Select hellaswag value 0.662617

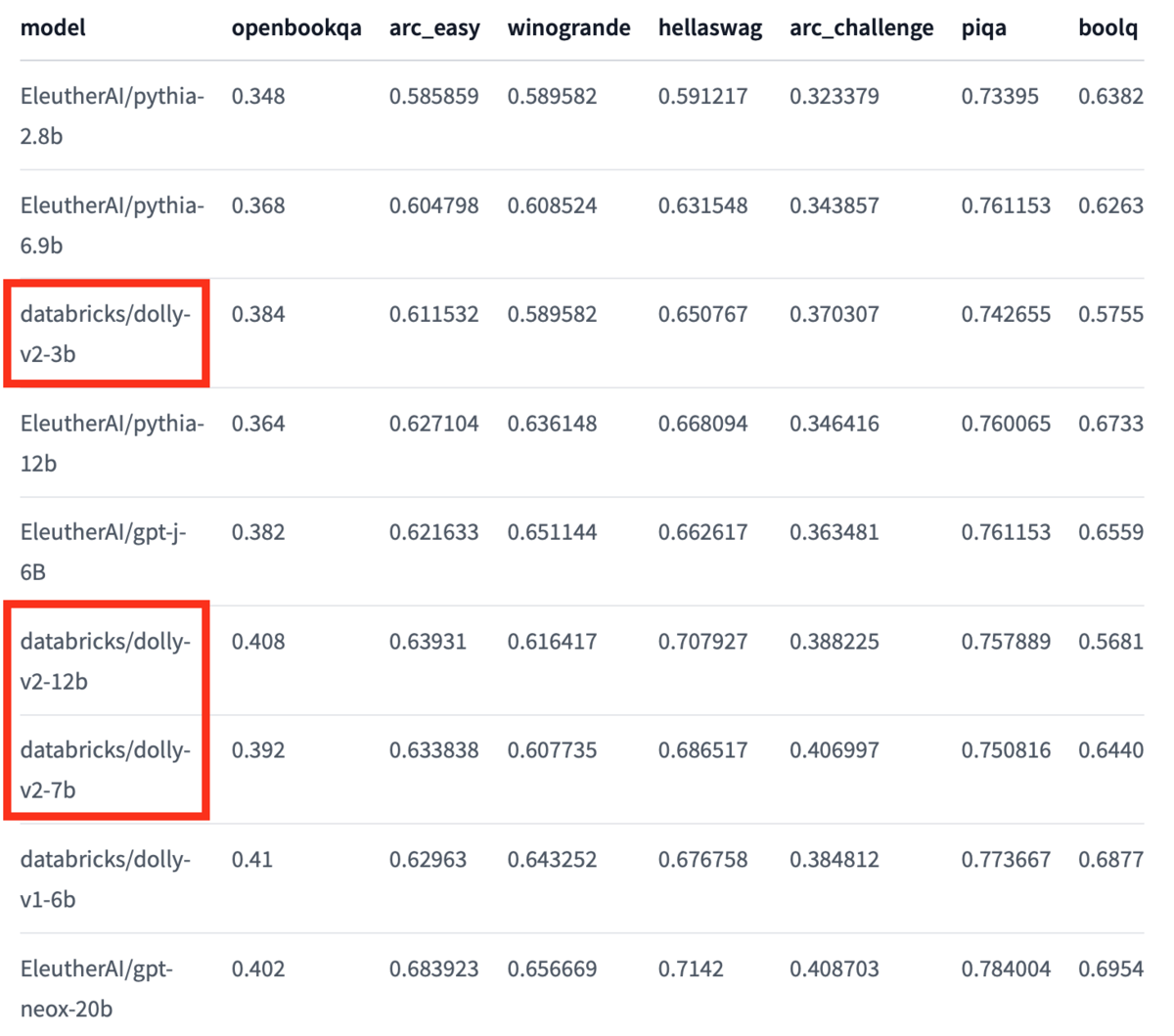703,532
